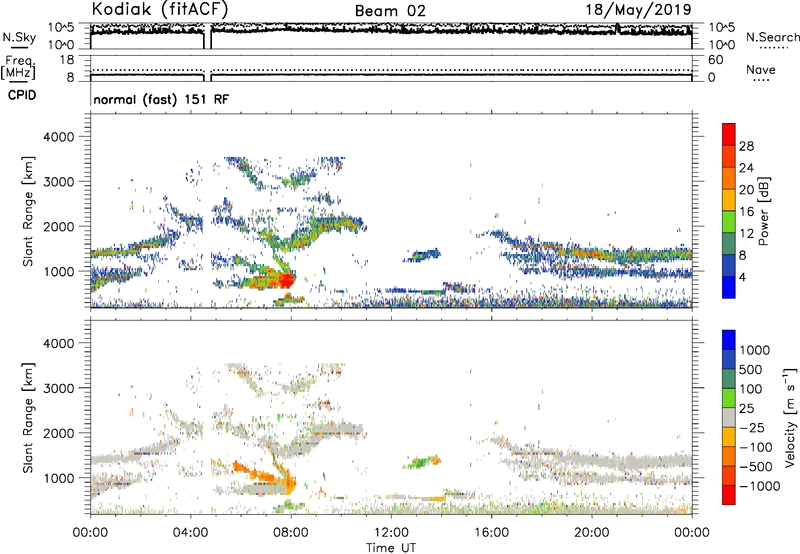Viewport: 800px width, 554px height.
Task: Click the 'Power [dB]' colorbar title
Action: (763, 211)
